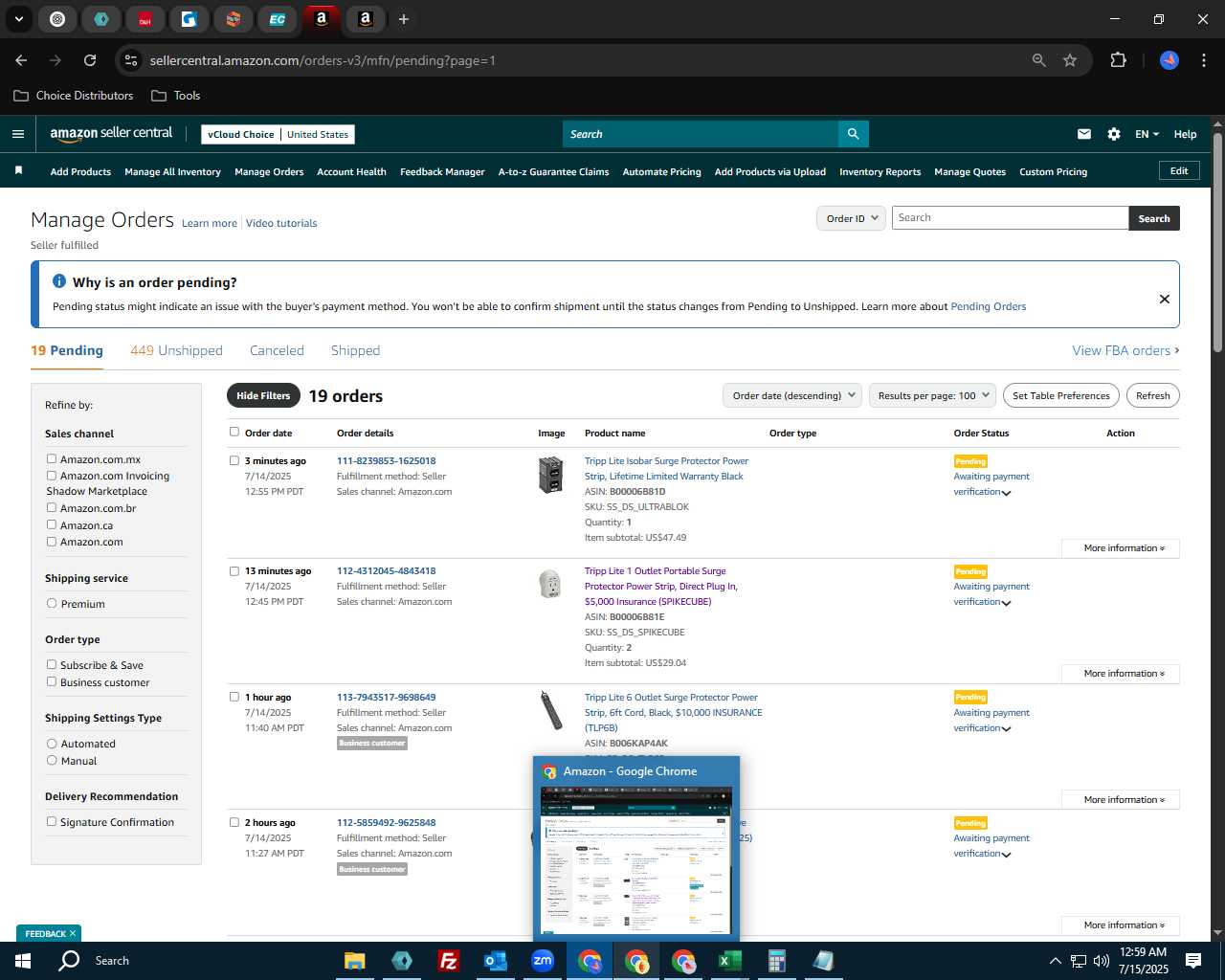Expand More information for order 113-7943517-9698649

click(x=1121, y=800)
